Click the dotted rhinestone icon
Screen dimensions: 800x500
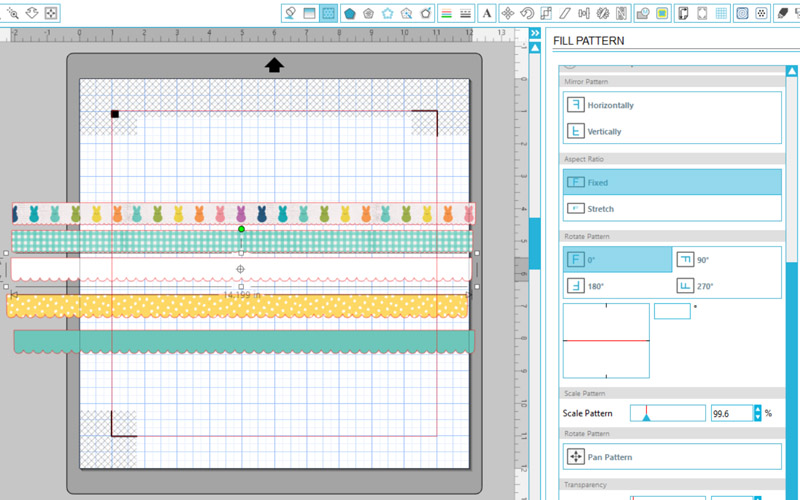pyautogui.click(x=761, y=13)
